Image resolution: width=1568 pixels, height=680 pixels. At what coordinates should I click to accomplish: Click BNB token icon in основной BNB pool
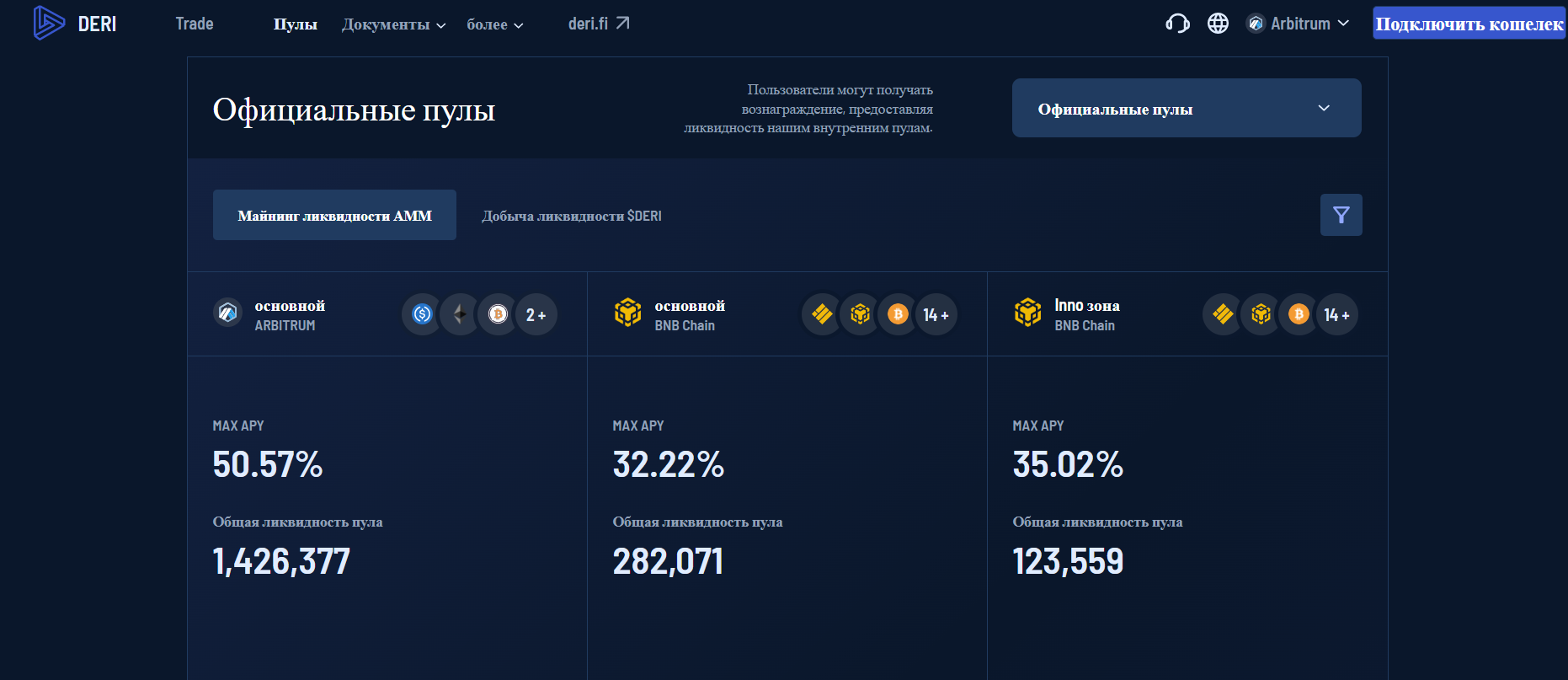point(860,314)
